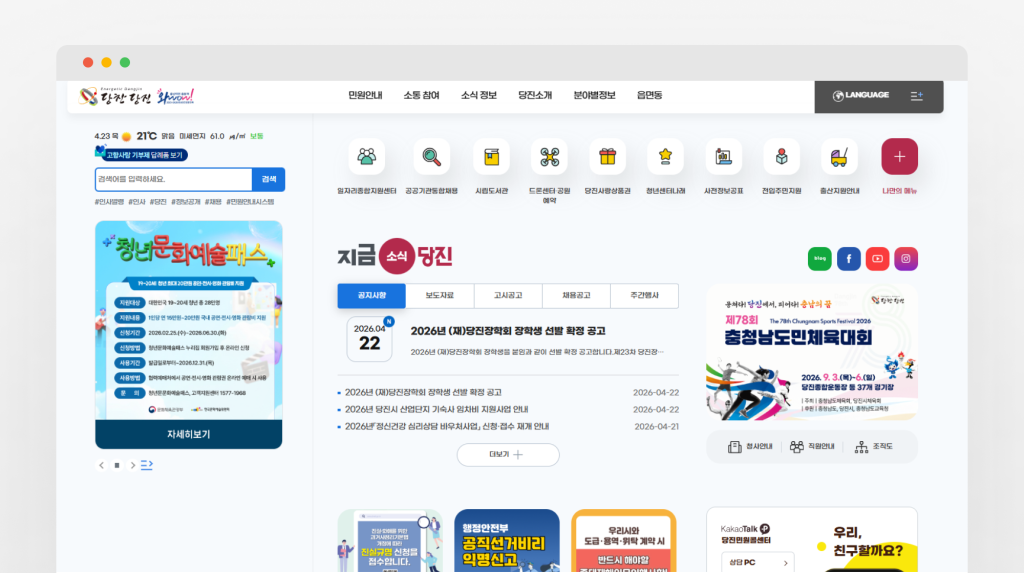Click the 출산지원안내 stroller icon
1024x573 pixels.
[x=839, y=157]
